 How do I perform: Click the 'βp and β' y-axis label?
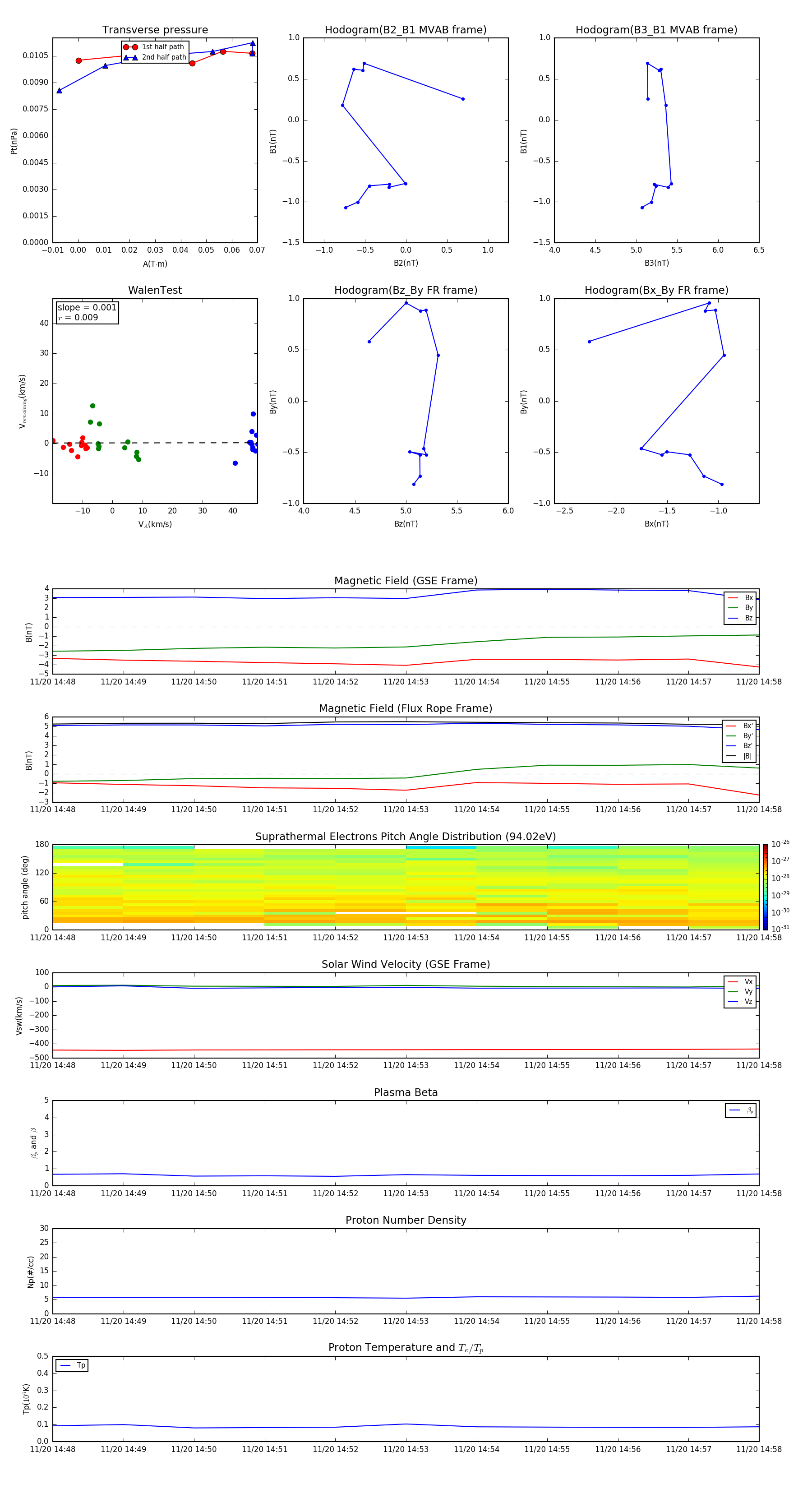point(33,1143)
